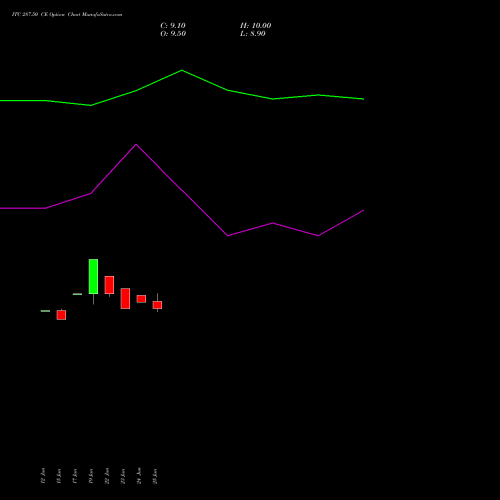This screenshot has height=500, width=500.
Task: Click the ITC 287.50 CE chart title
Action: 67,15
